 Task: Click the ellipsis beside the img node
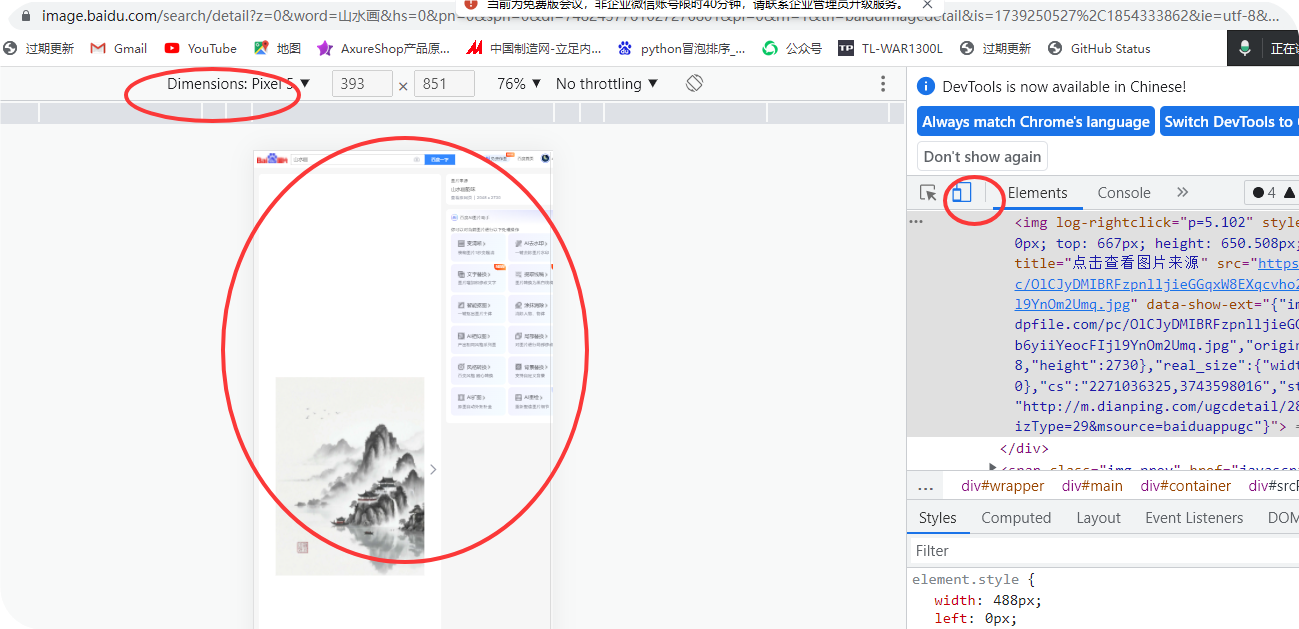coord(916,222)
